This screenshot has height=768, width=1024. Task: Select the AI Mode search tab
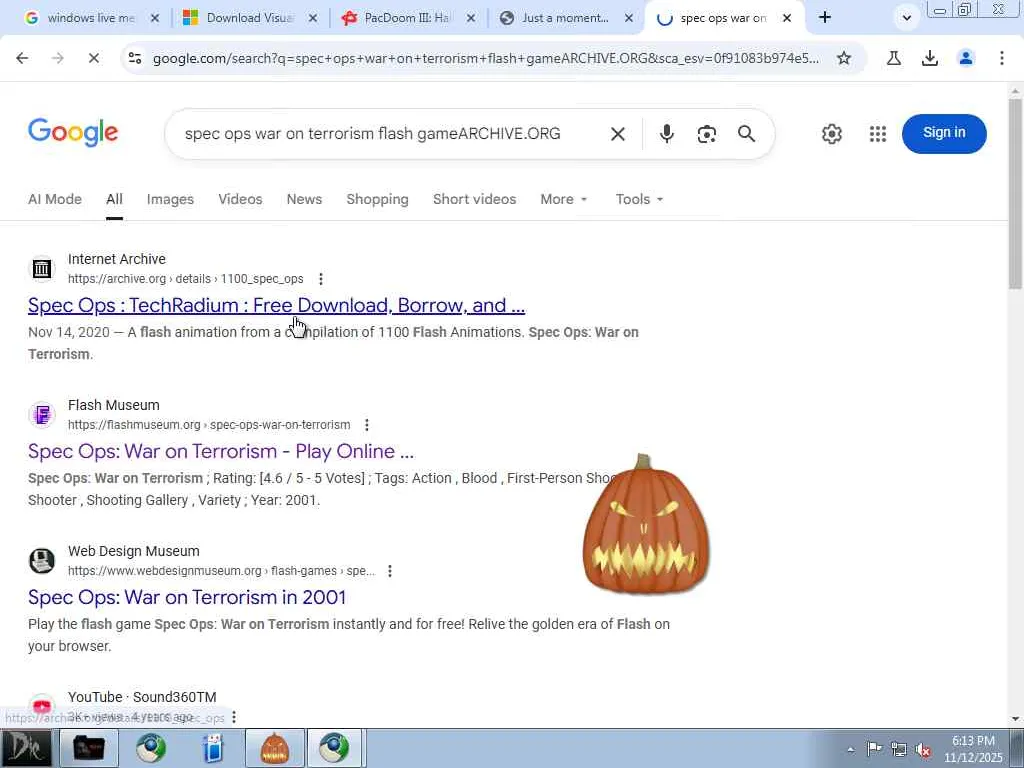[x=55, y=199]
